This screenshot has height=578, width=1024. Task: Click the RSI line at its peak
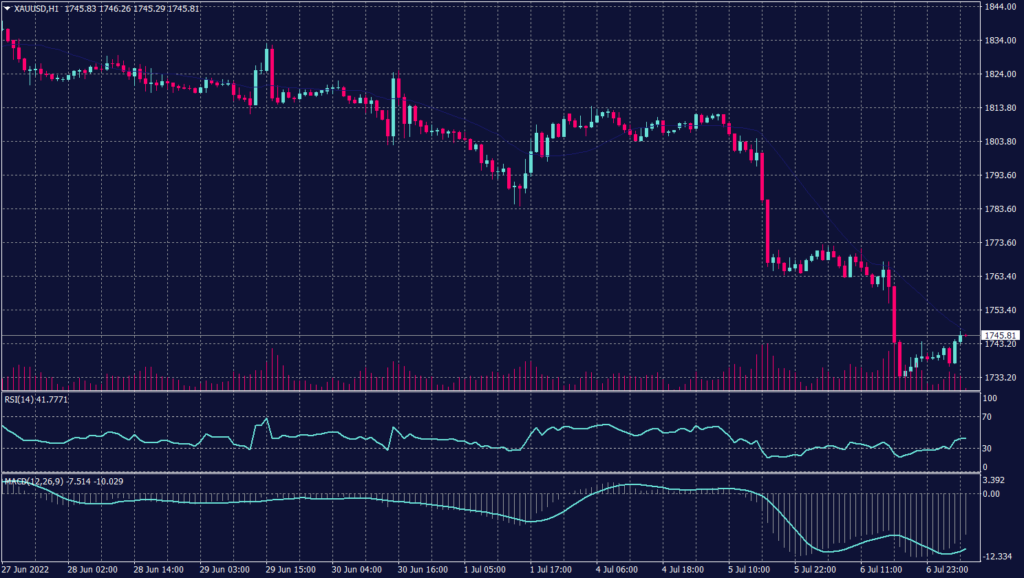(x=265, y=418)
